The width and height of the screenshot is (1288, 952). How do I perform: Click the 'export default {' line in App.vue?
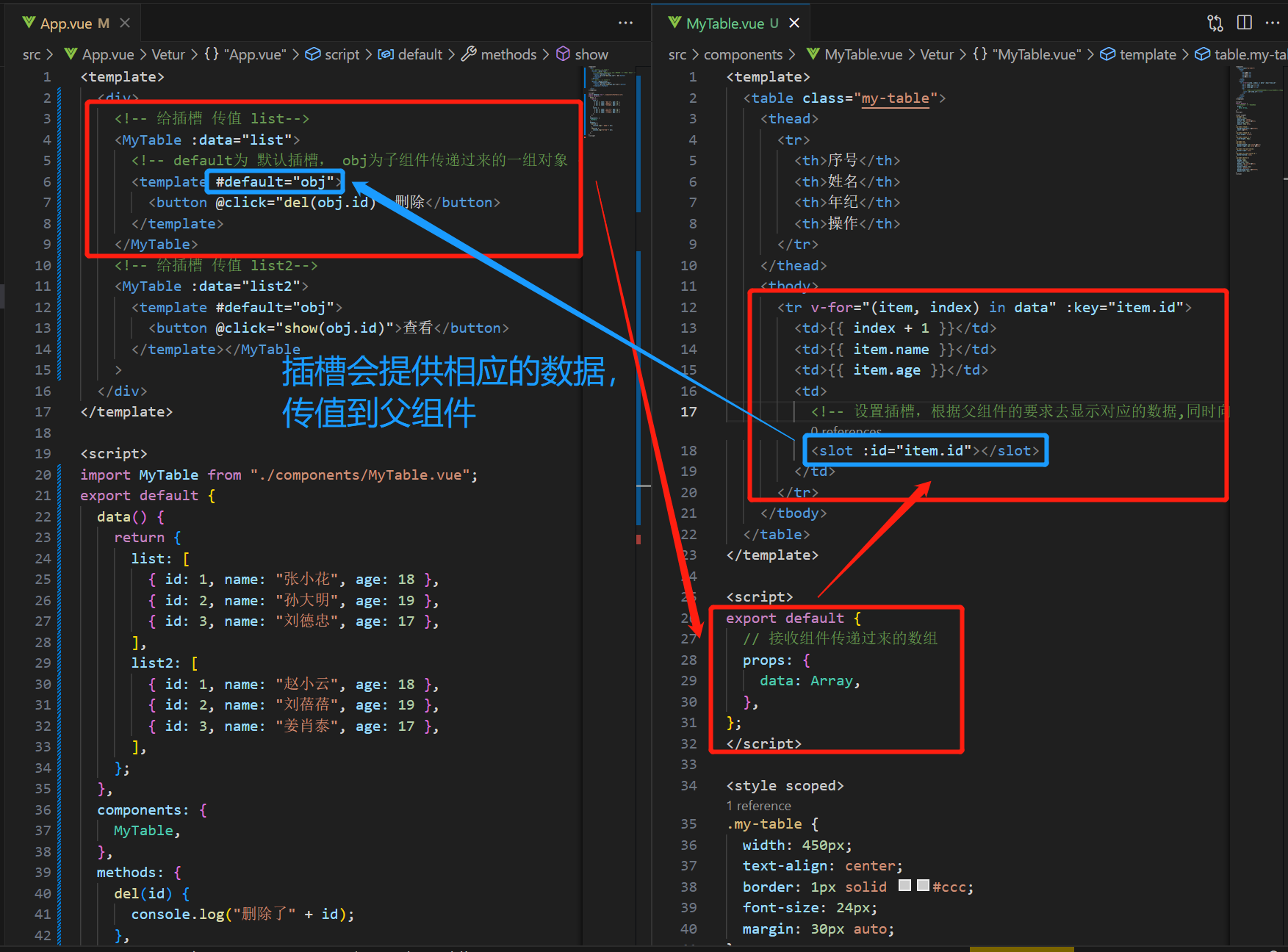point(148,496)
